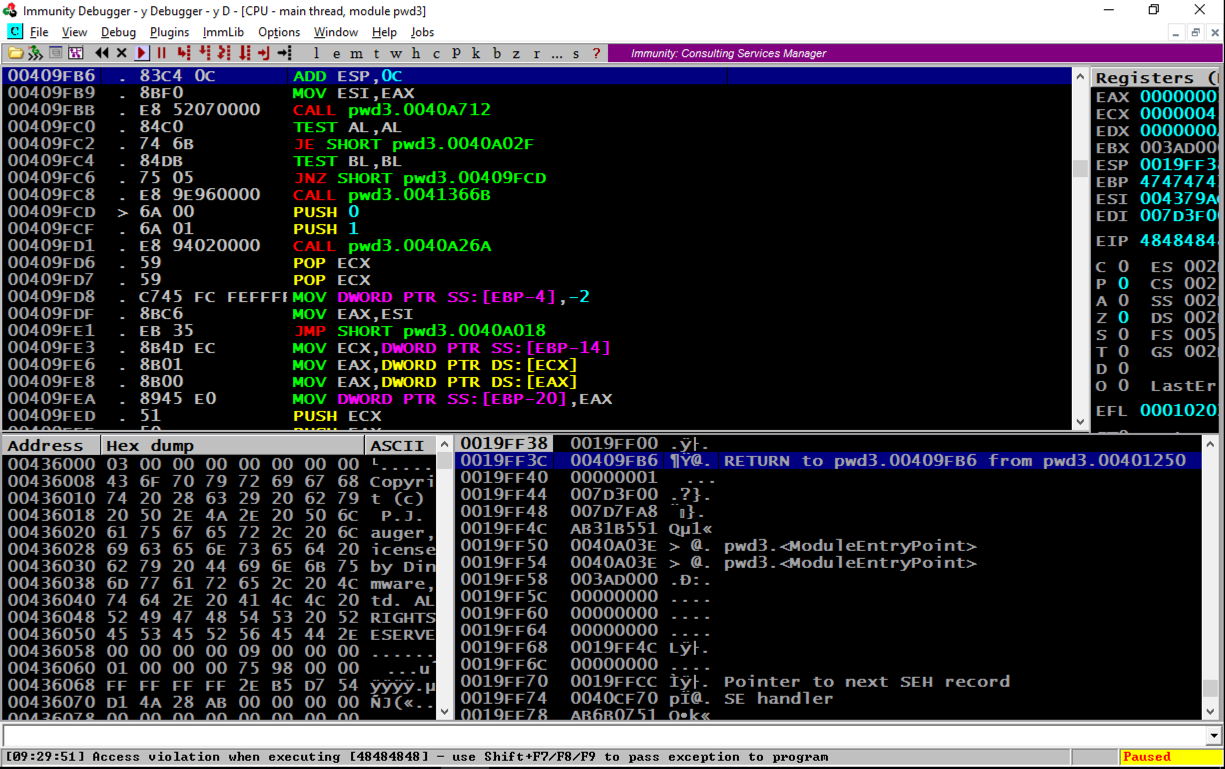Click the purple grid toolbar icon
1225x769 pixels.
coord(76,53)
